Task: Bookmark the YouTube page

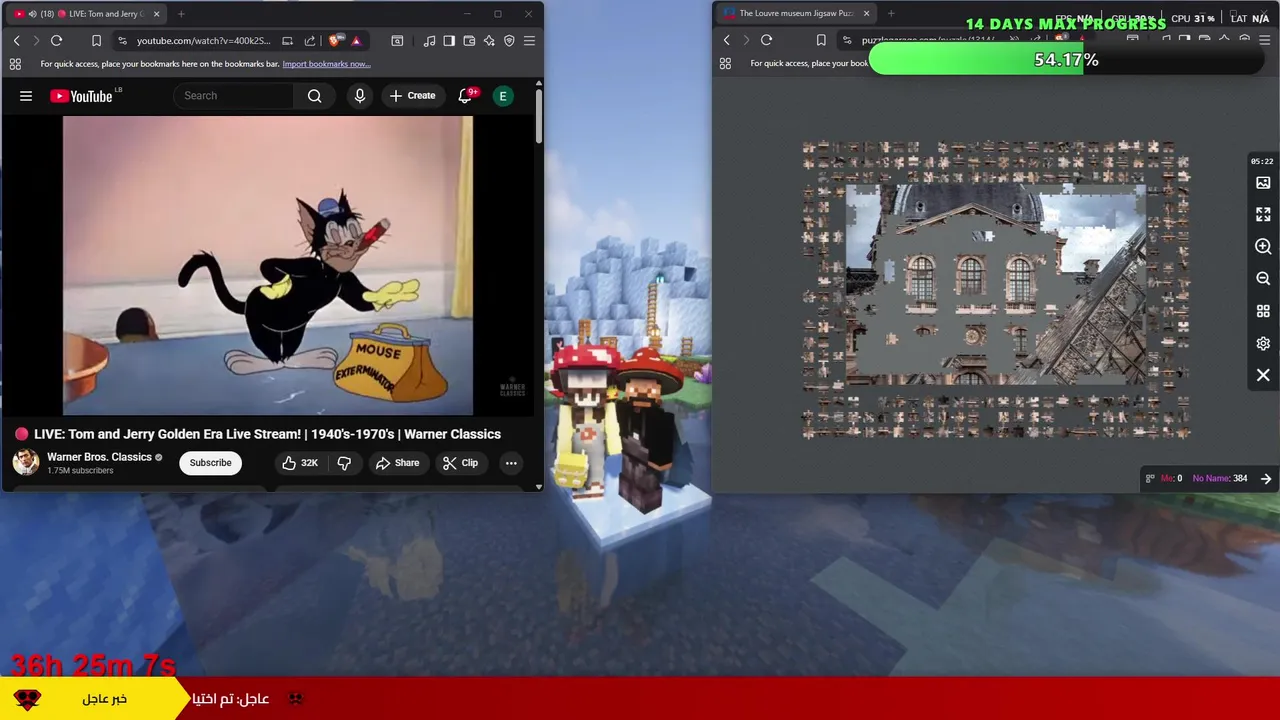Action: coord(96,40)
